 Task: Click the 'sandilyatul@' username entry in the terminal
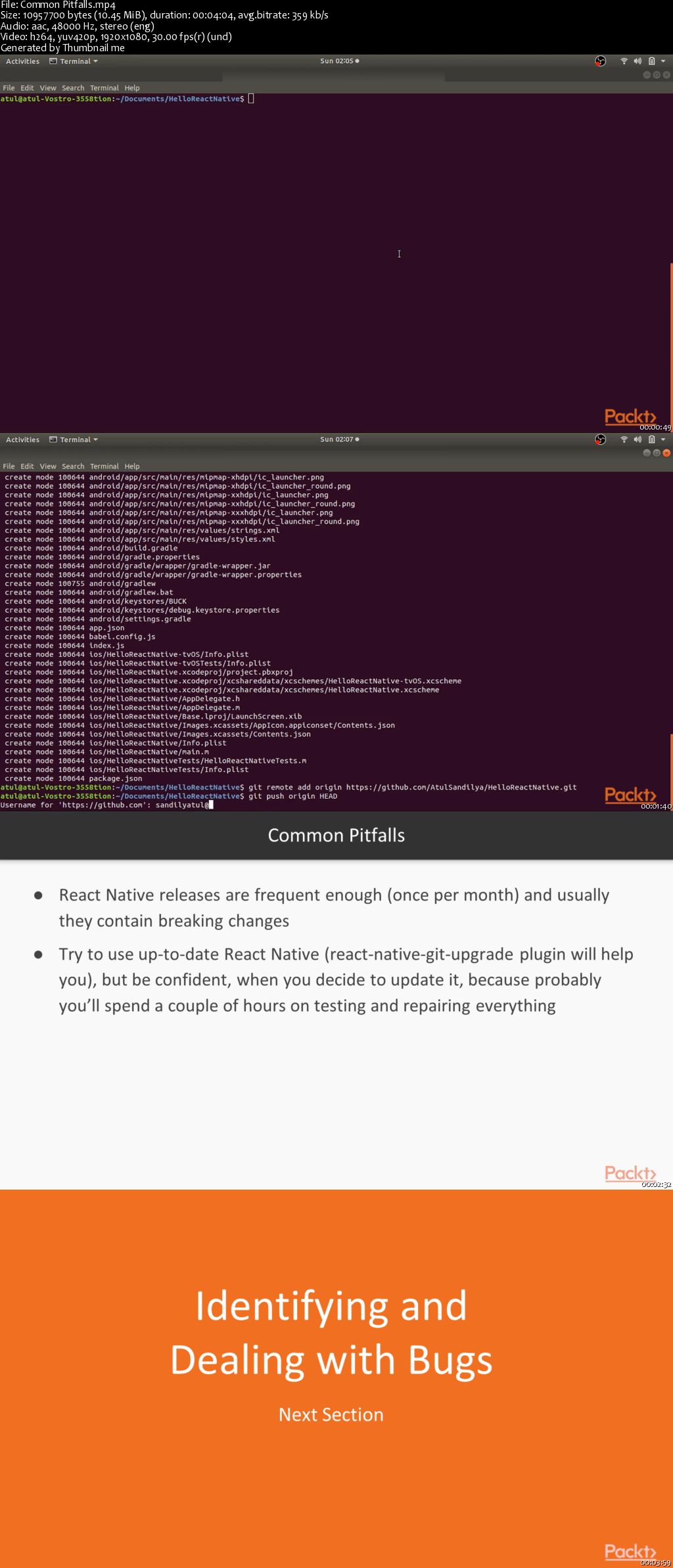coord(183,805)
